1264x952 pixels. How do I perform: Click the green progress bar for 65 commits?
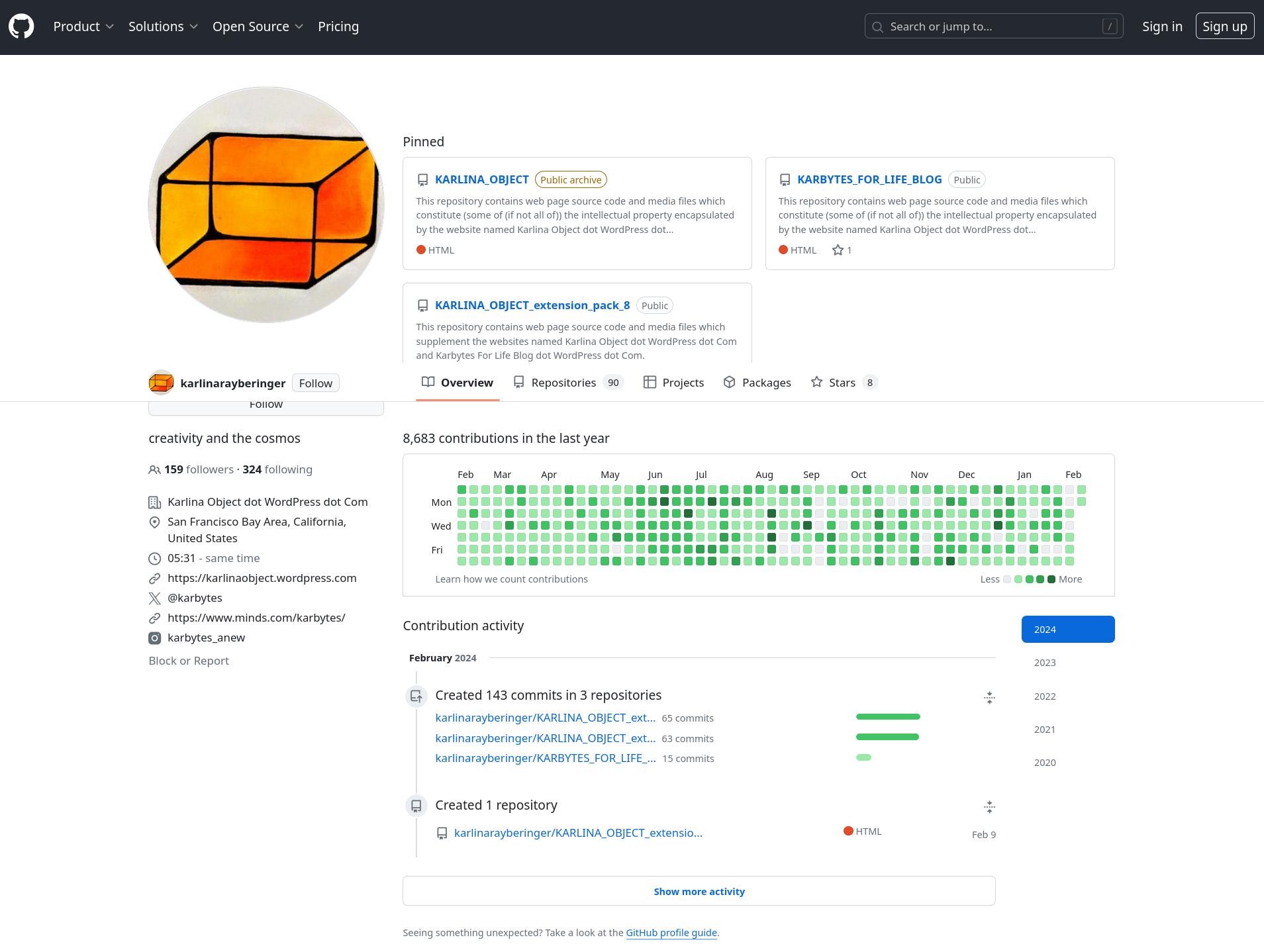pyautogui.click(x=888, y=717)
